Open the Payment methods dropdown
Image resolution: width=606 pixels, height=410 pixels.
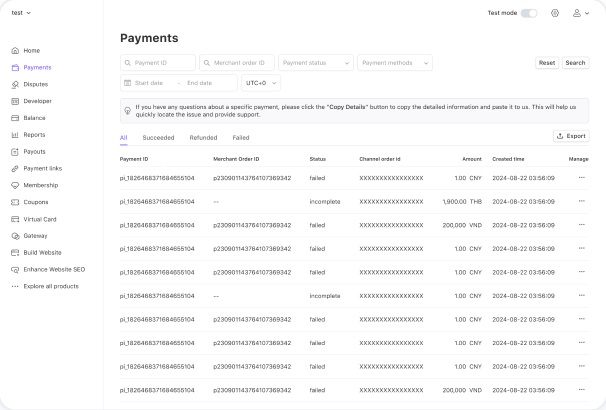pos(395,63)
